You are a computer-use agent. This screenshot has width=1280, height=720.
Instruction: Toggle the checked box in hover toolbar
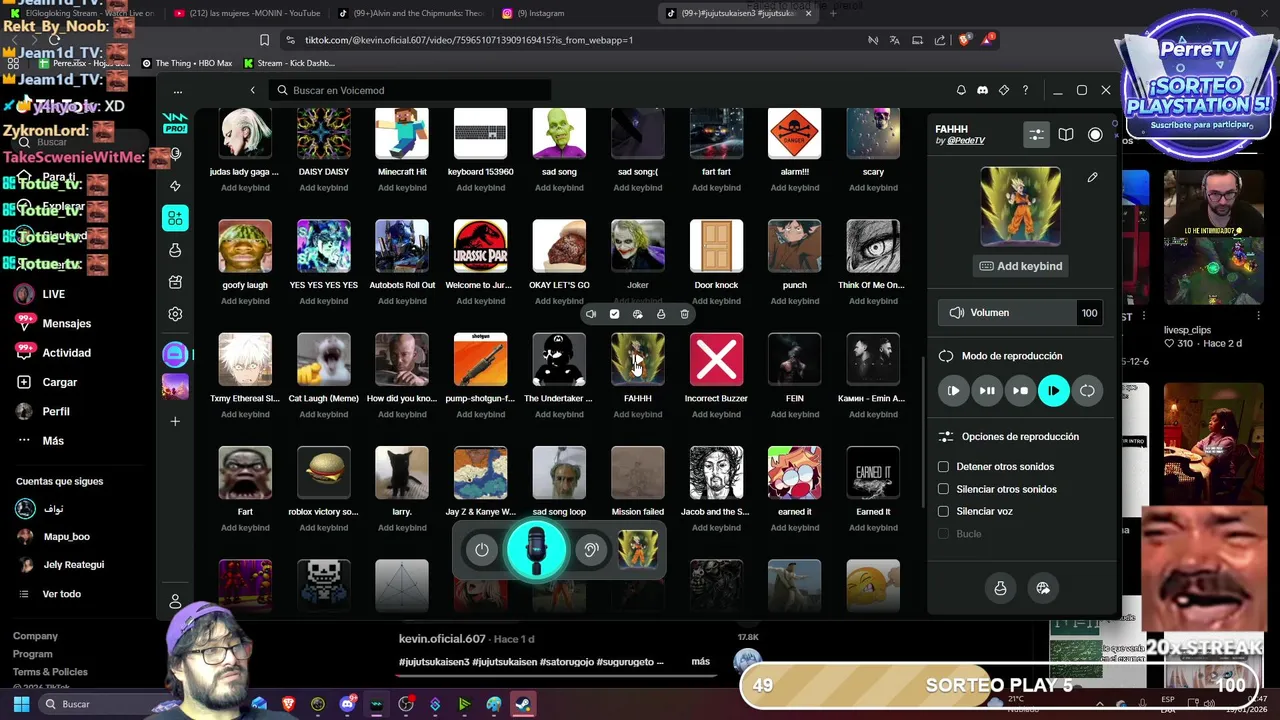coord(614,314)
